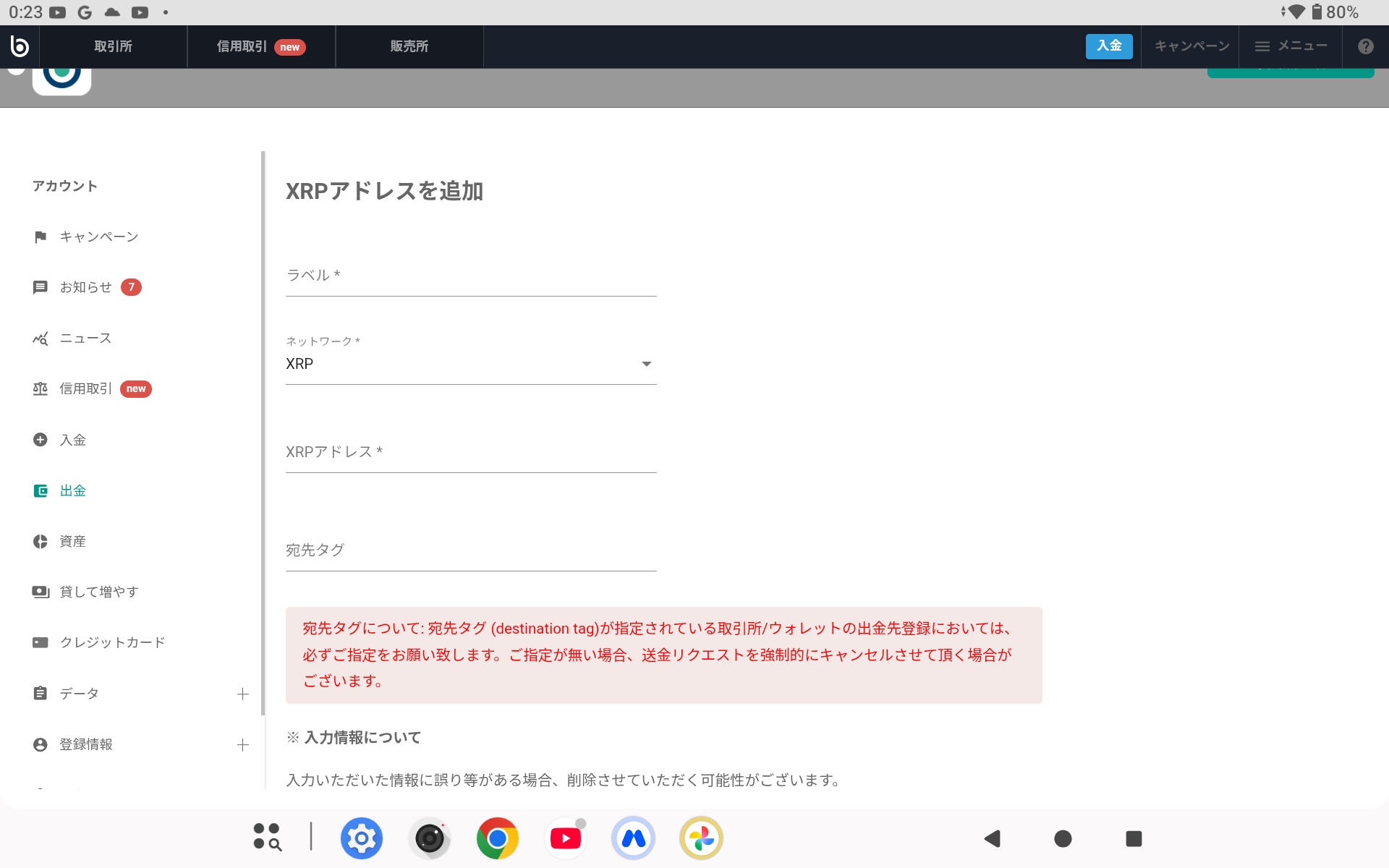Open ニュース in the sidebar
1389x868 pixels.
coord(85,339)
